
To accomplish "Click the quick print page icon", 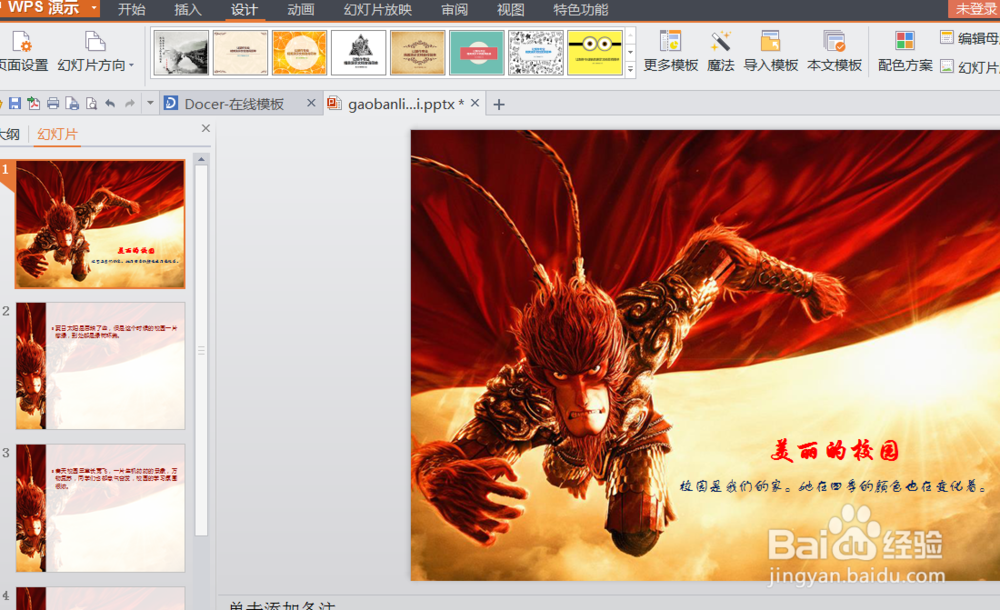I will point(72,103).
